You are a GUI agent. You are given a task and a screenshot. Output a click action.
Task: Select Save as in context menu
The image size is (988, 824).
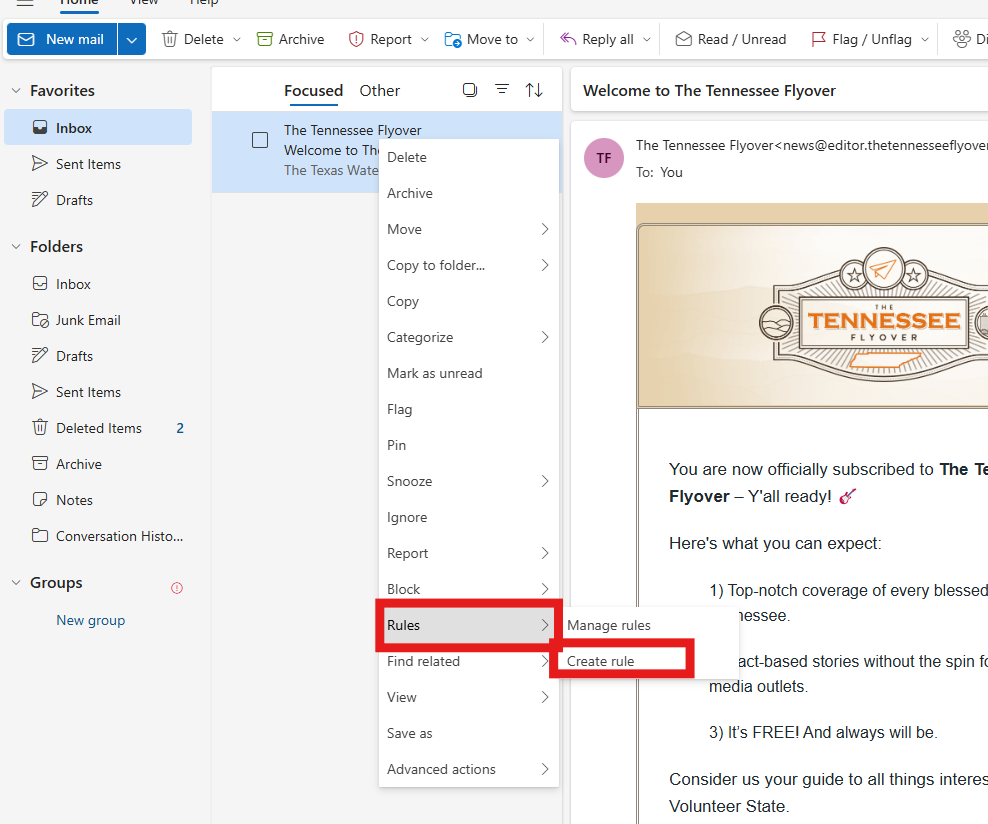(x=469, y=733)
